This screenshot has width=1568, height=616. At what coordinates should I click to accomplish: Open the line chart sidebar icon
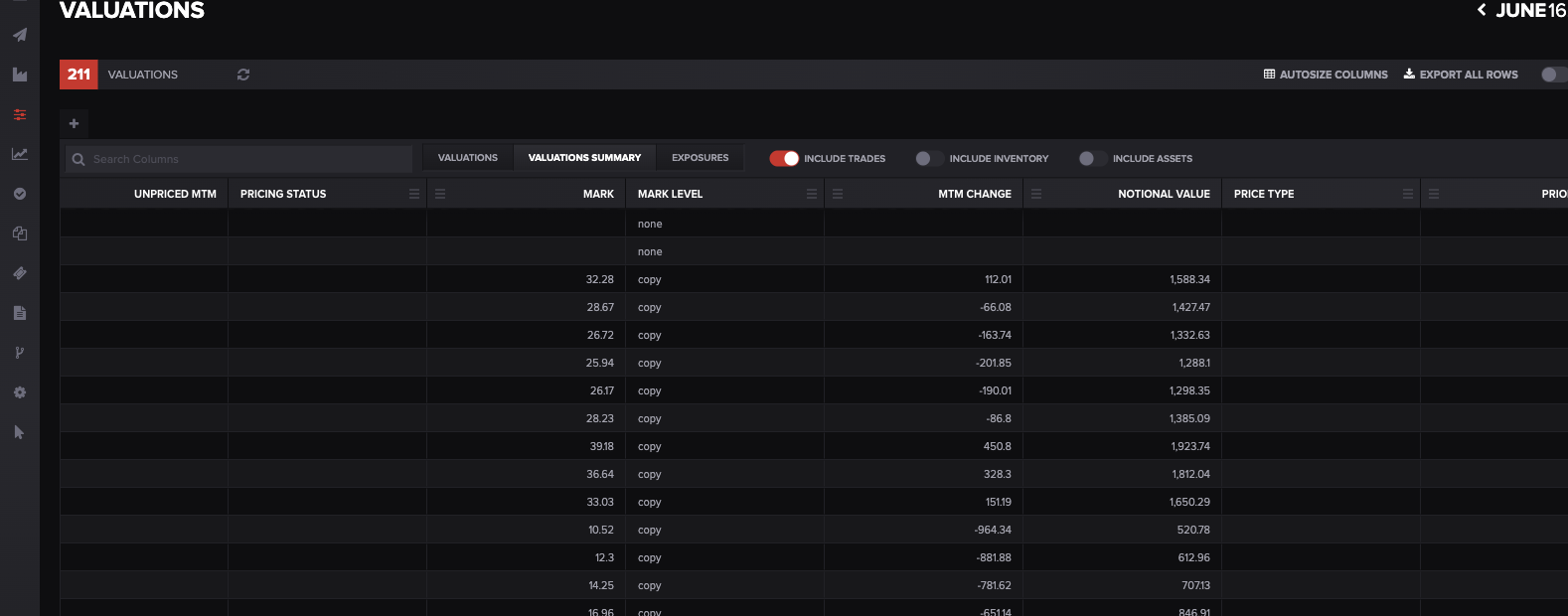click(x=20, y=154)
